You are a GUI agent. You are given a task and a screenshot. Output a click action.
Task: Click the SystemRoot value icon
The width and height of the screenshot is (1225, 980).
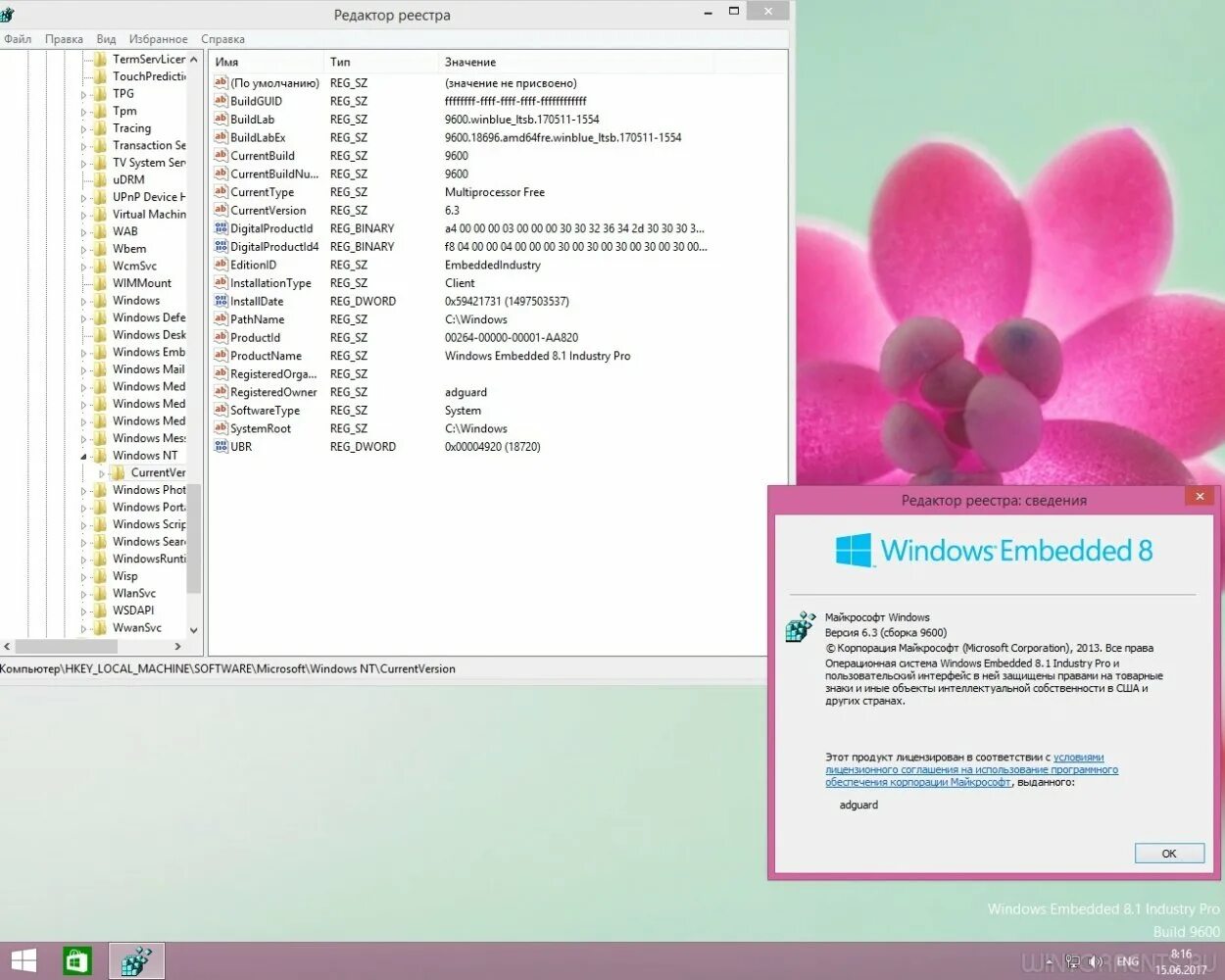tap(221, 428)
